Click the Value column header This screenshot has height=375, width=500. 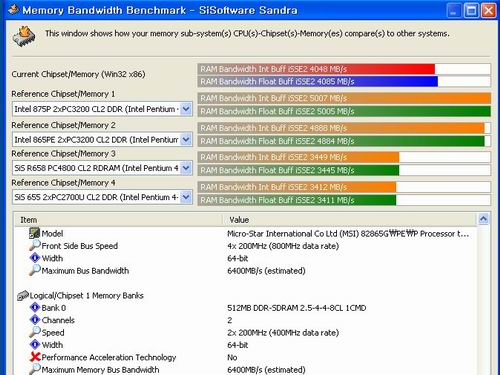[349, 220]
